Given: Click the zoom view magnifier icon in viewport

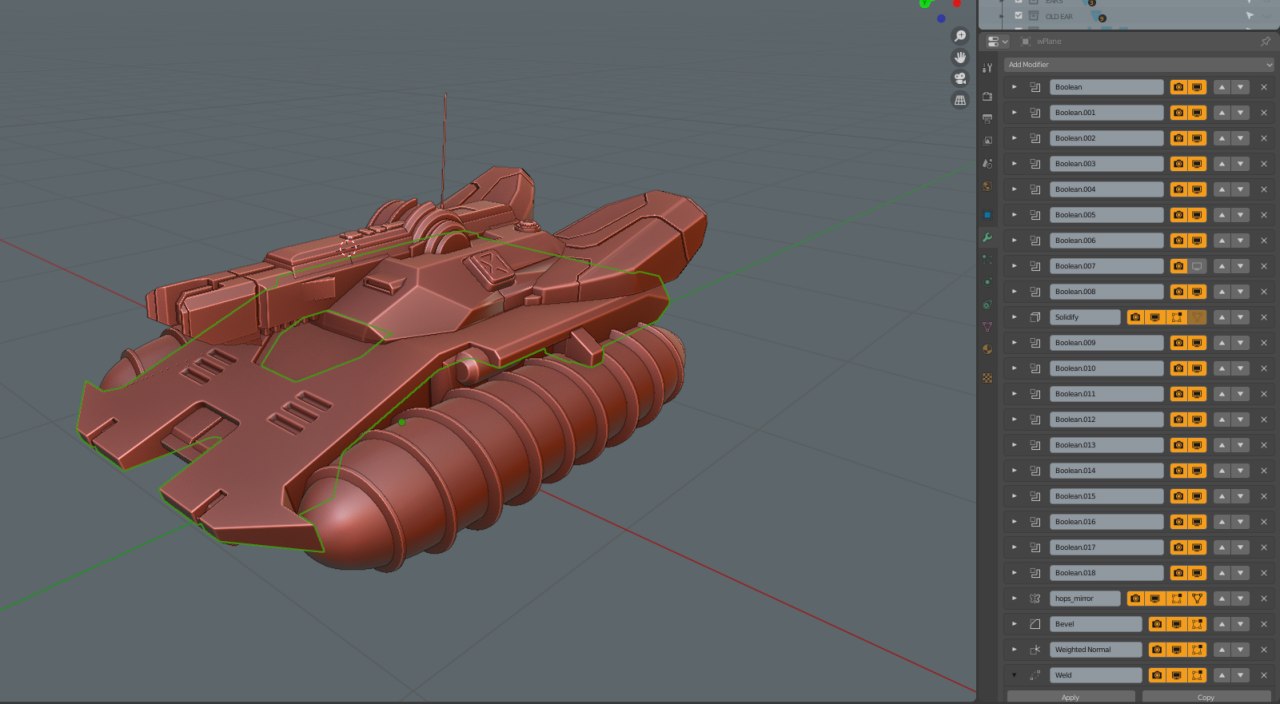Looking at the screenshot, I should 961,36.
